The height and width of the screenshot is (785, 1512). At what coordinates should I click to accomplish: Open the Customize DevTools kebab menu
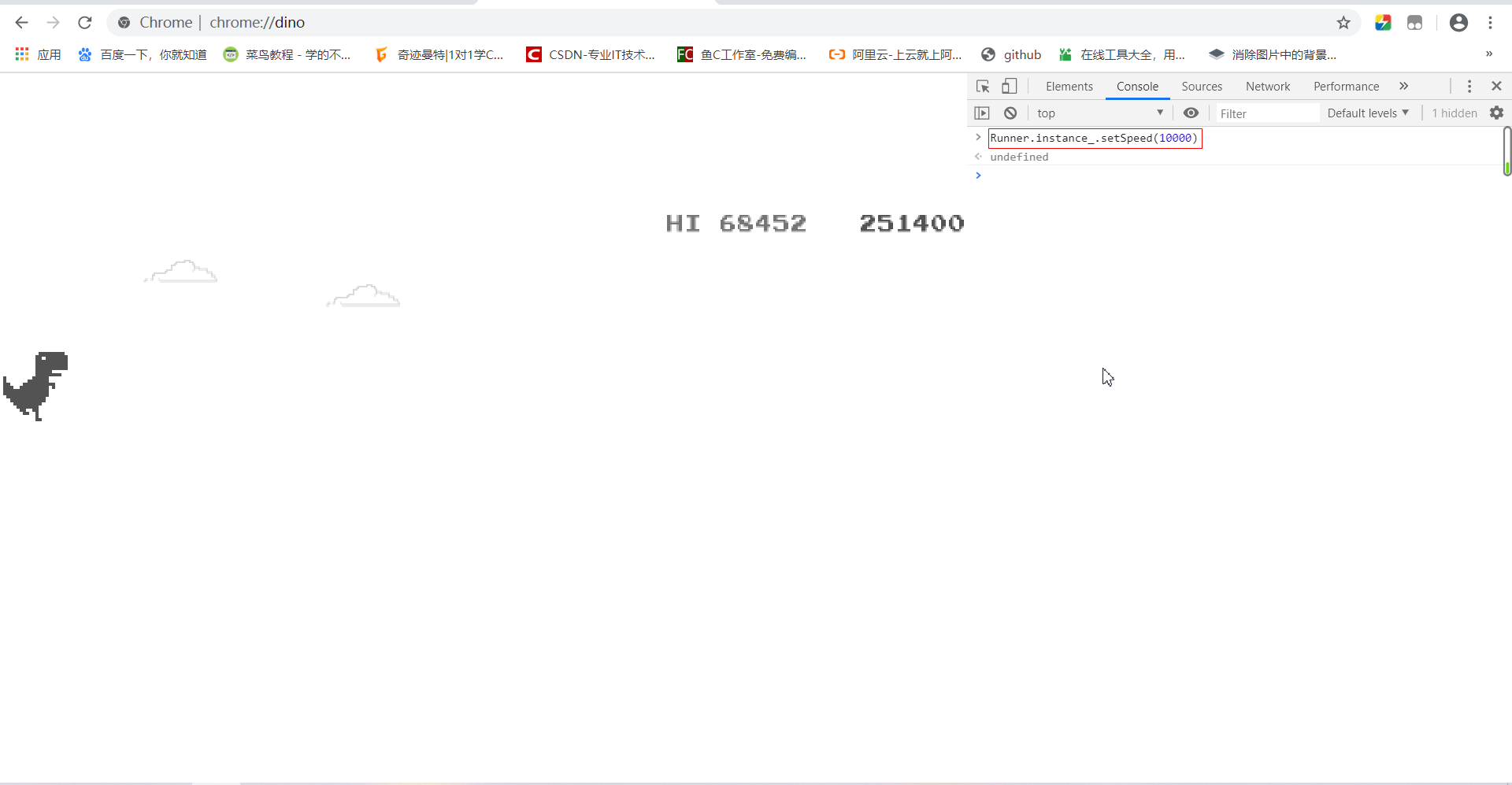[1469, 87]
